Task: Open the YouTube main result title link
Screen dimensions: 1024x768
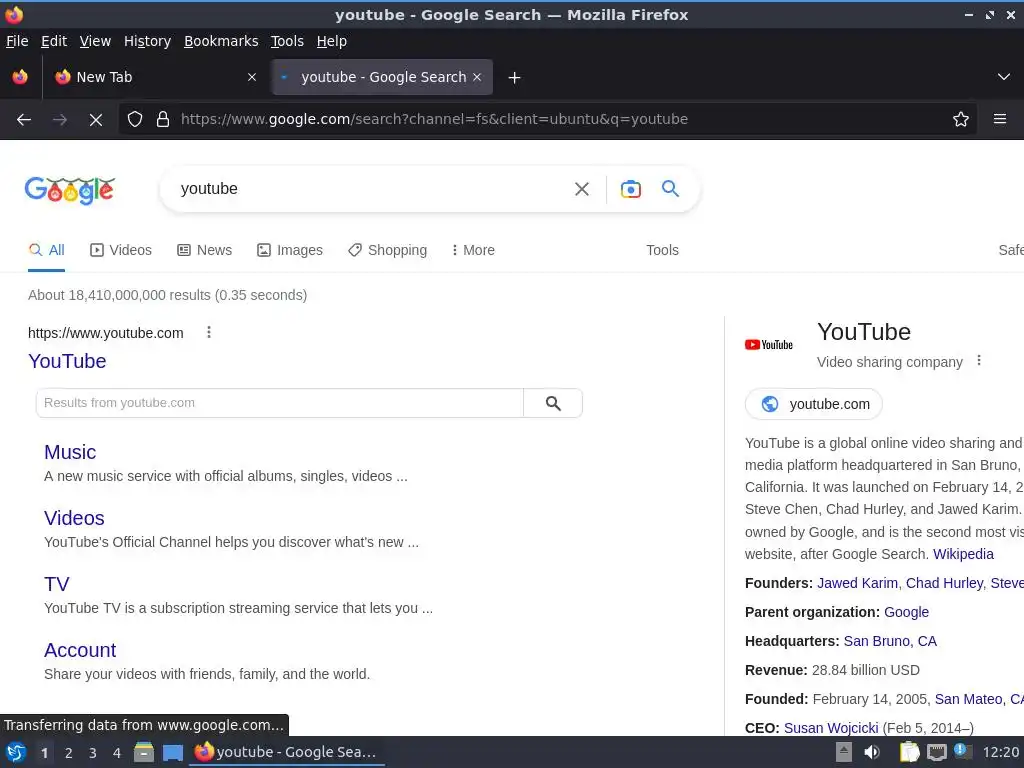Action: point(67,361)
